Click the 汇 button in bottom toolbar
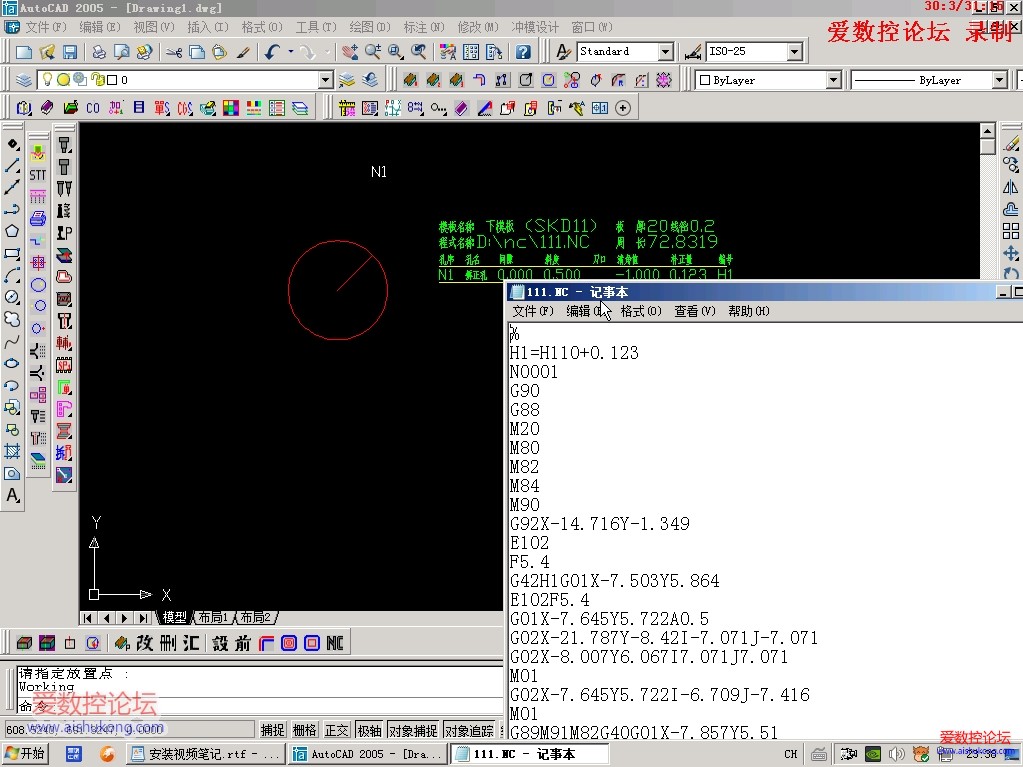 tap(191, 643)
